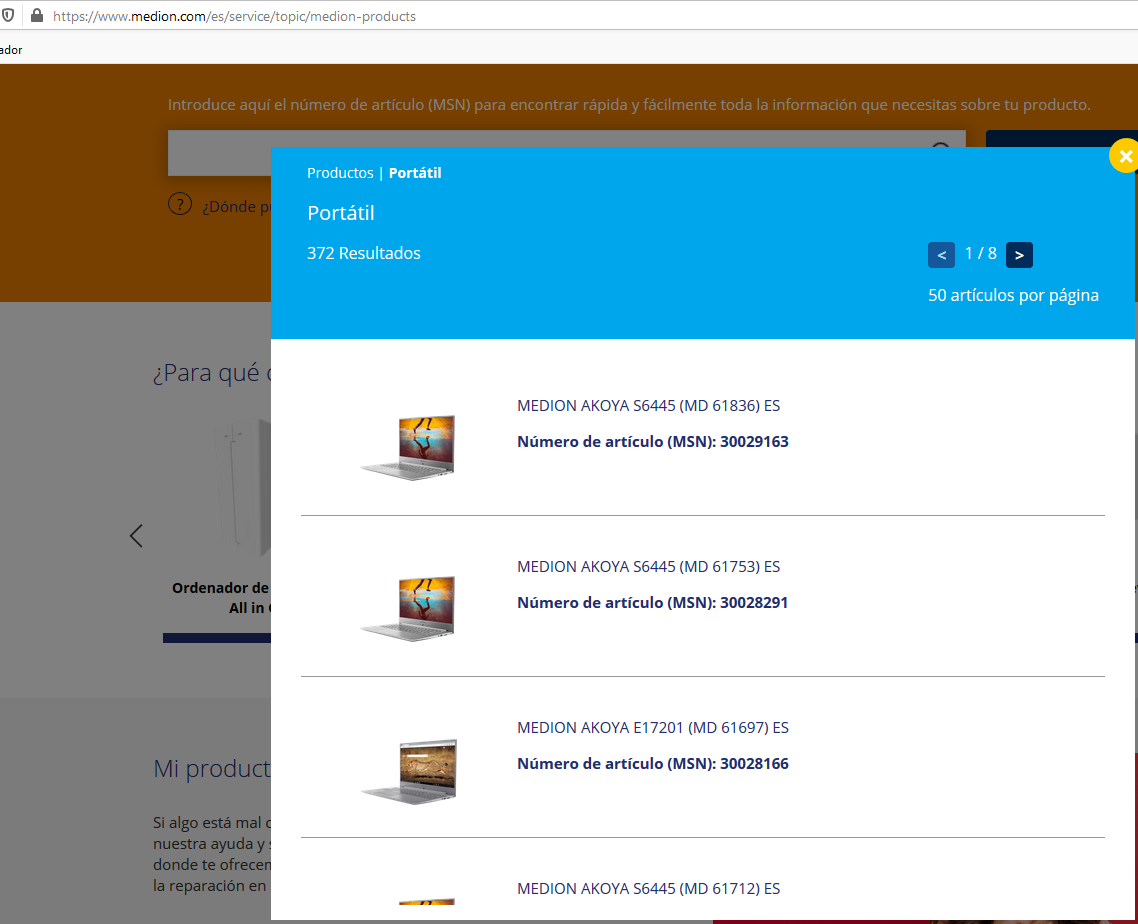Go to previous results page
The image size is (1138, 924).
(x=941, y=255)
